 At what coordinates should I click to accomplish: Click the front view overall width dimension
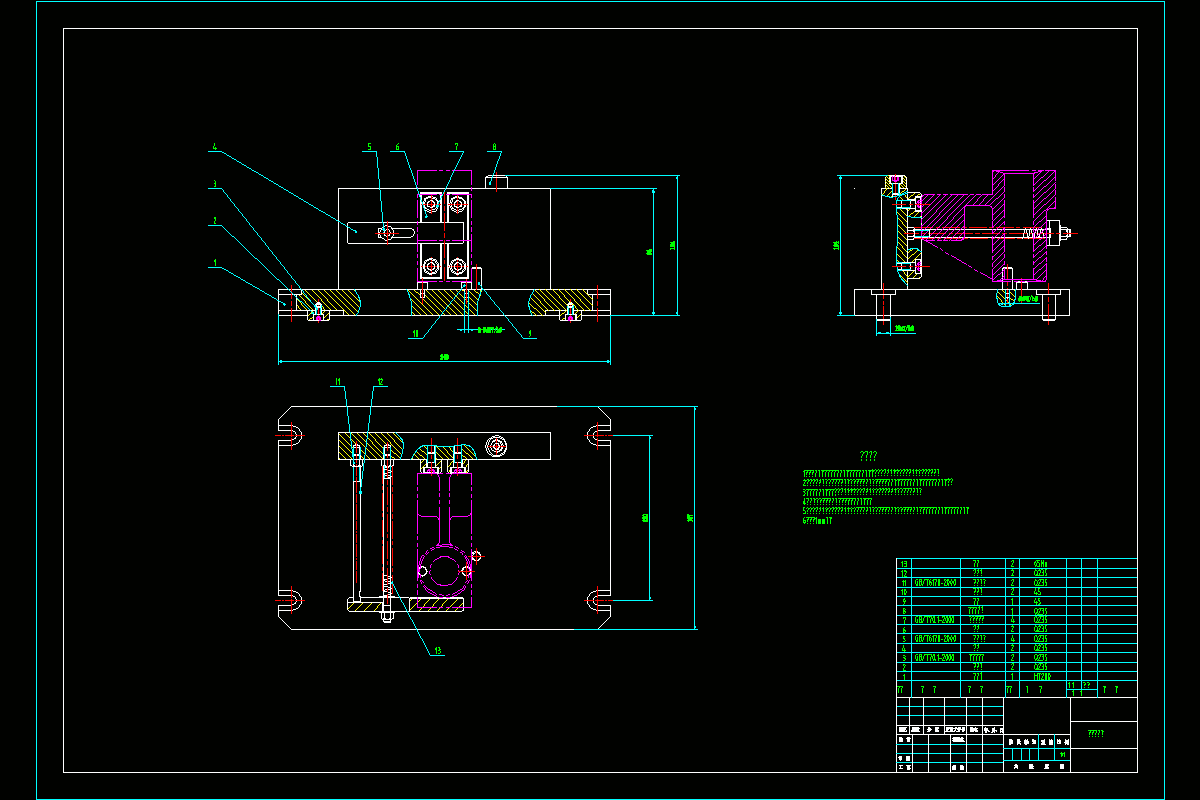(x=444, y=357)
